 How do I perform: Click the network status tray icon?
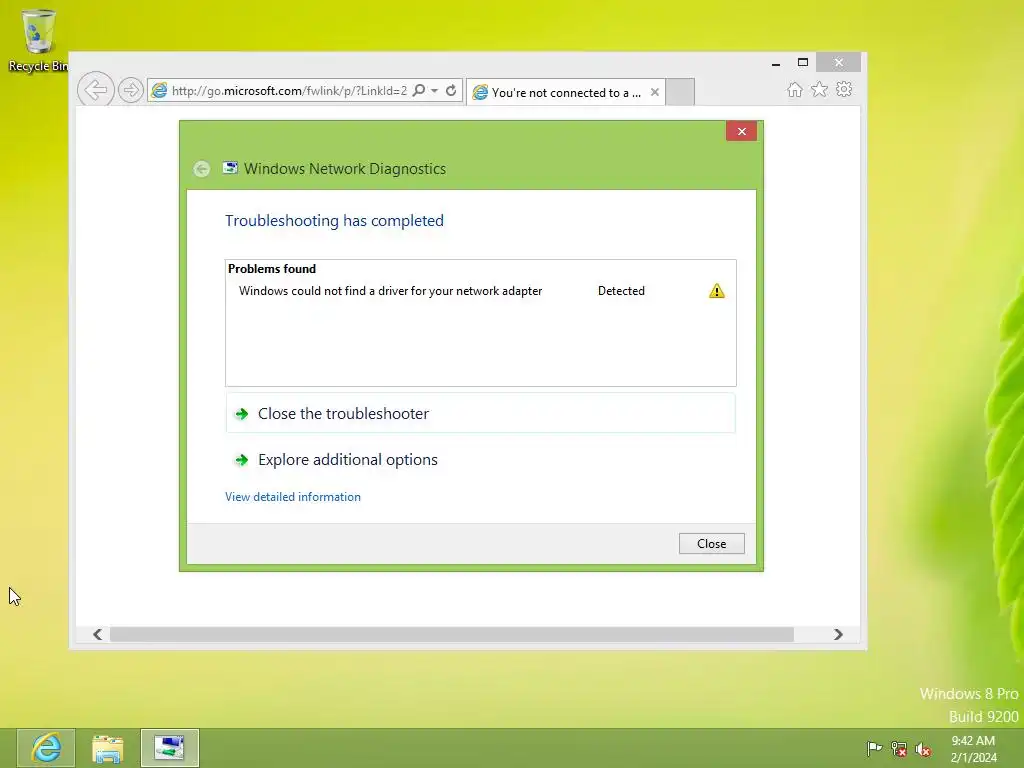click(899, 749)
